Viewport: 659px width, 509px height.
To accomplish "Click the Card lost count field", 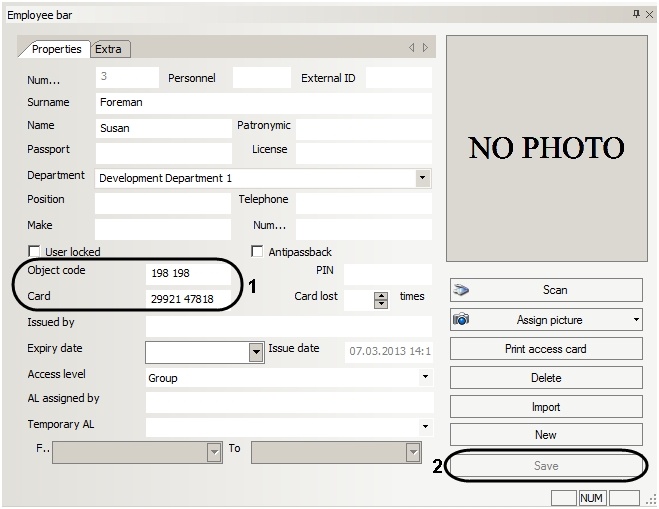I will coord(359,300).
